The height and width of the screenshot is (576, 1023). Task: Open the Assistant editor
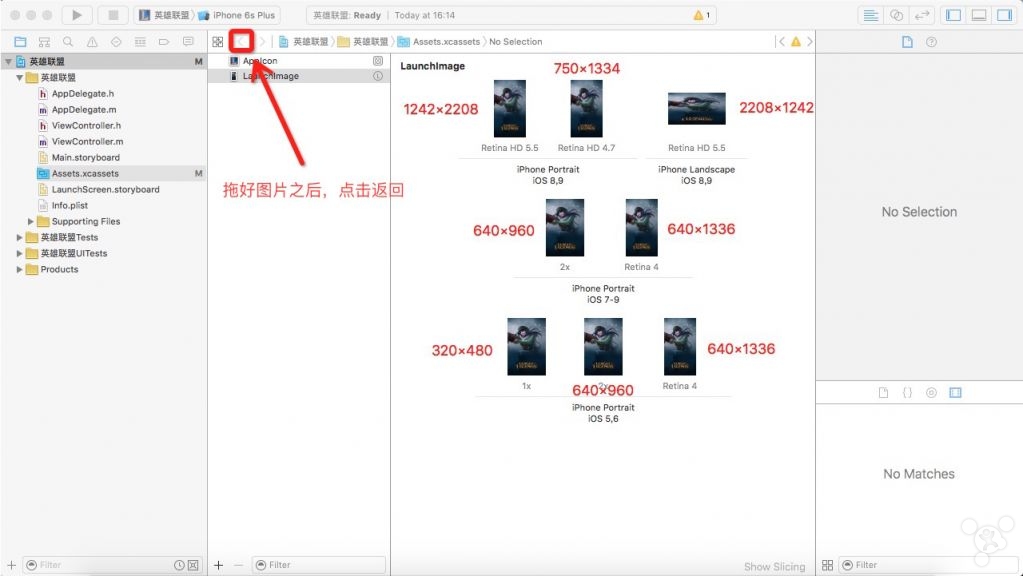(896, 15)
